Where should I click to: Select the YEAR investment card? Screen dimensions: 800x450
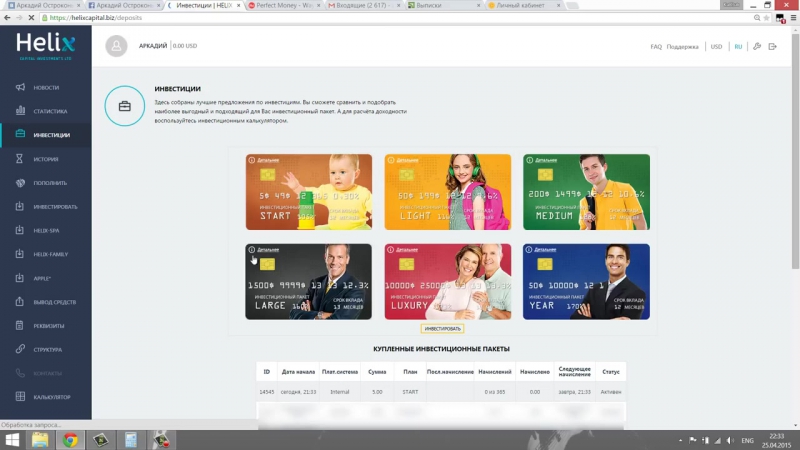[x=586, y=282]
